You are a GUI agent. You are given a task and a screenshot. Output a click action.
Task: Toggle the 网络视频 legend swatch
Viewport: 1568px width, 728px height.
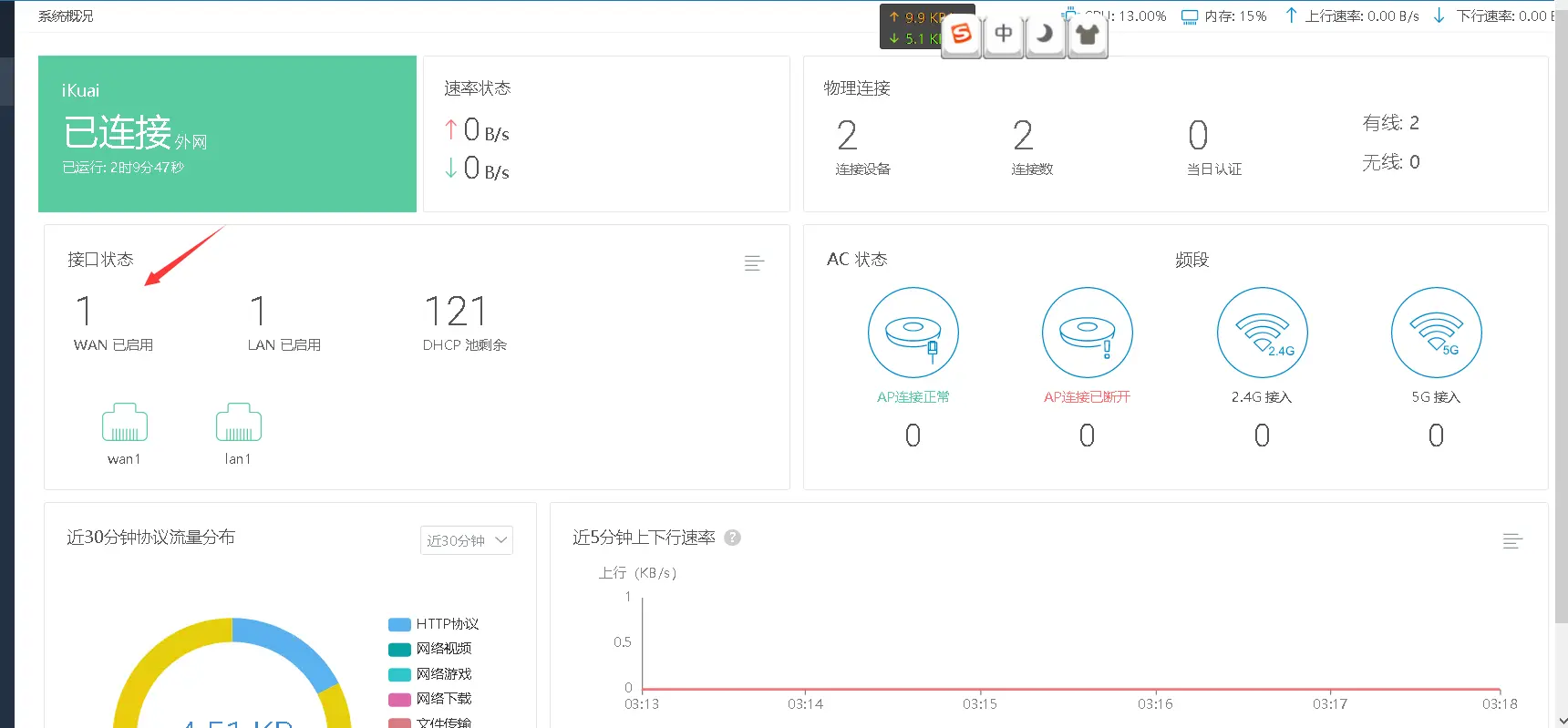(399, 649)
